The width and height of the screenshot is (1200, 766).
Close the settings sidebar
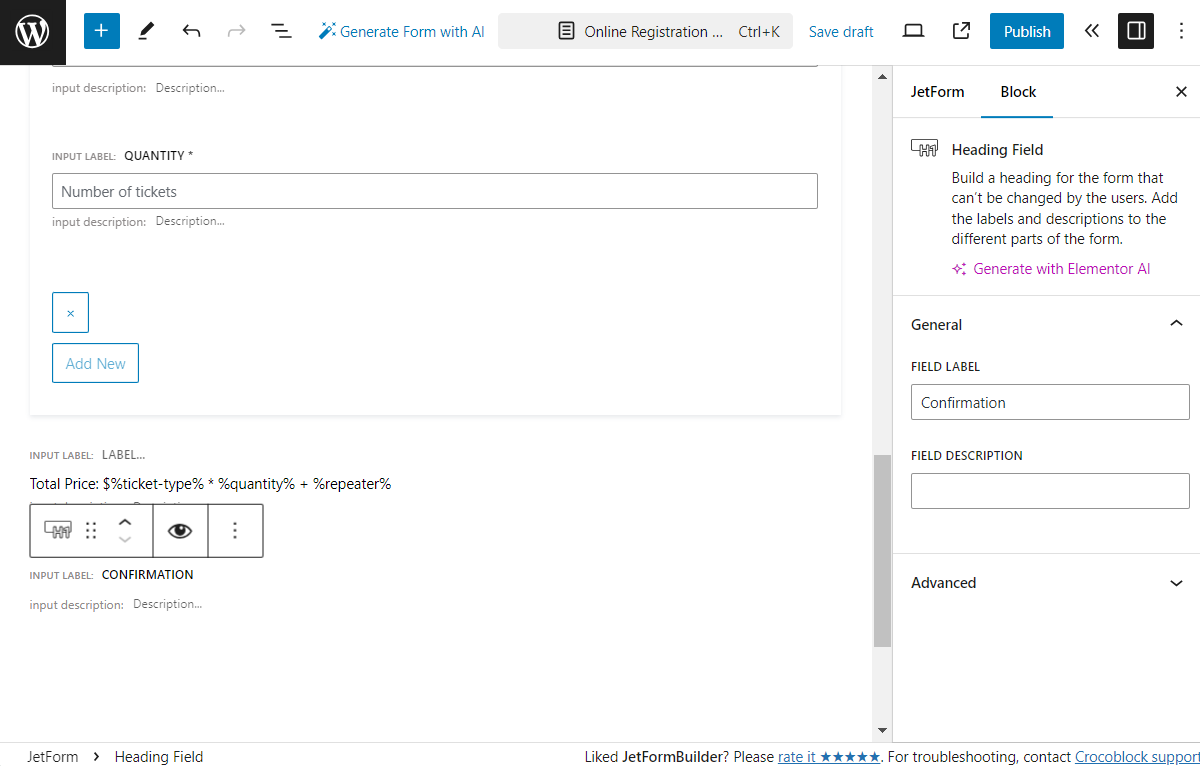coord(1181,92)
